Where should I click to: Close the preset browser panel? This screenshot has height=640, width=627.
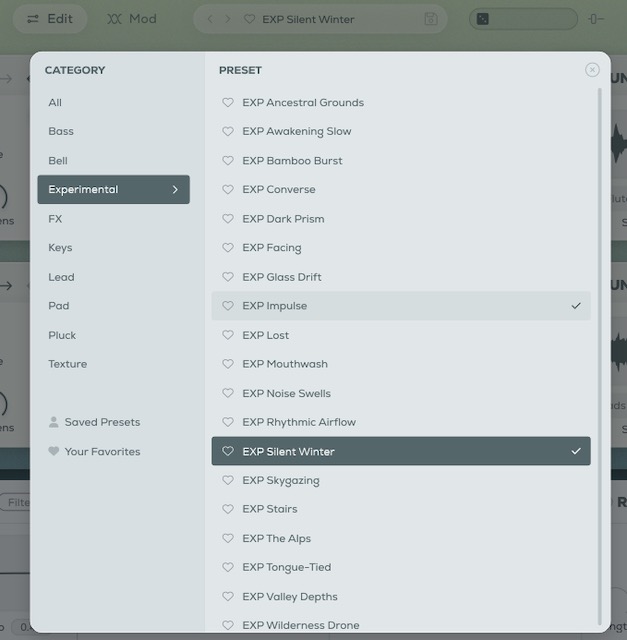click(x=592, y=70)
